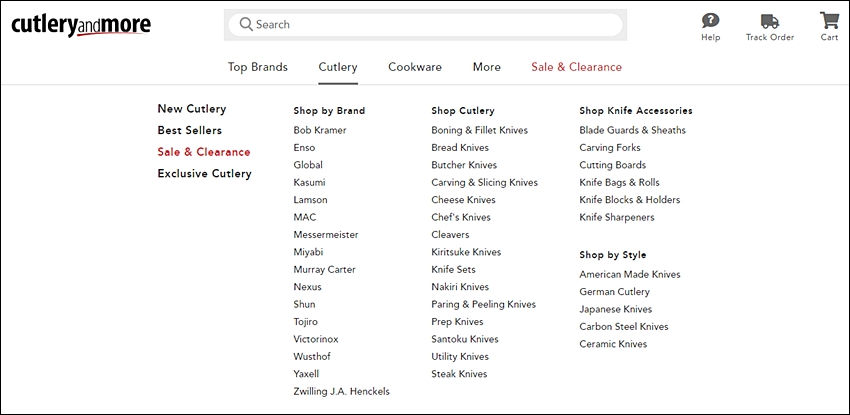Open Best Sellers link

[190, 131]
